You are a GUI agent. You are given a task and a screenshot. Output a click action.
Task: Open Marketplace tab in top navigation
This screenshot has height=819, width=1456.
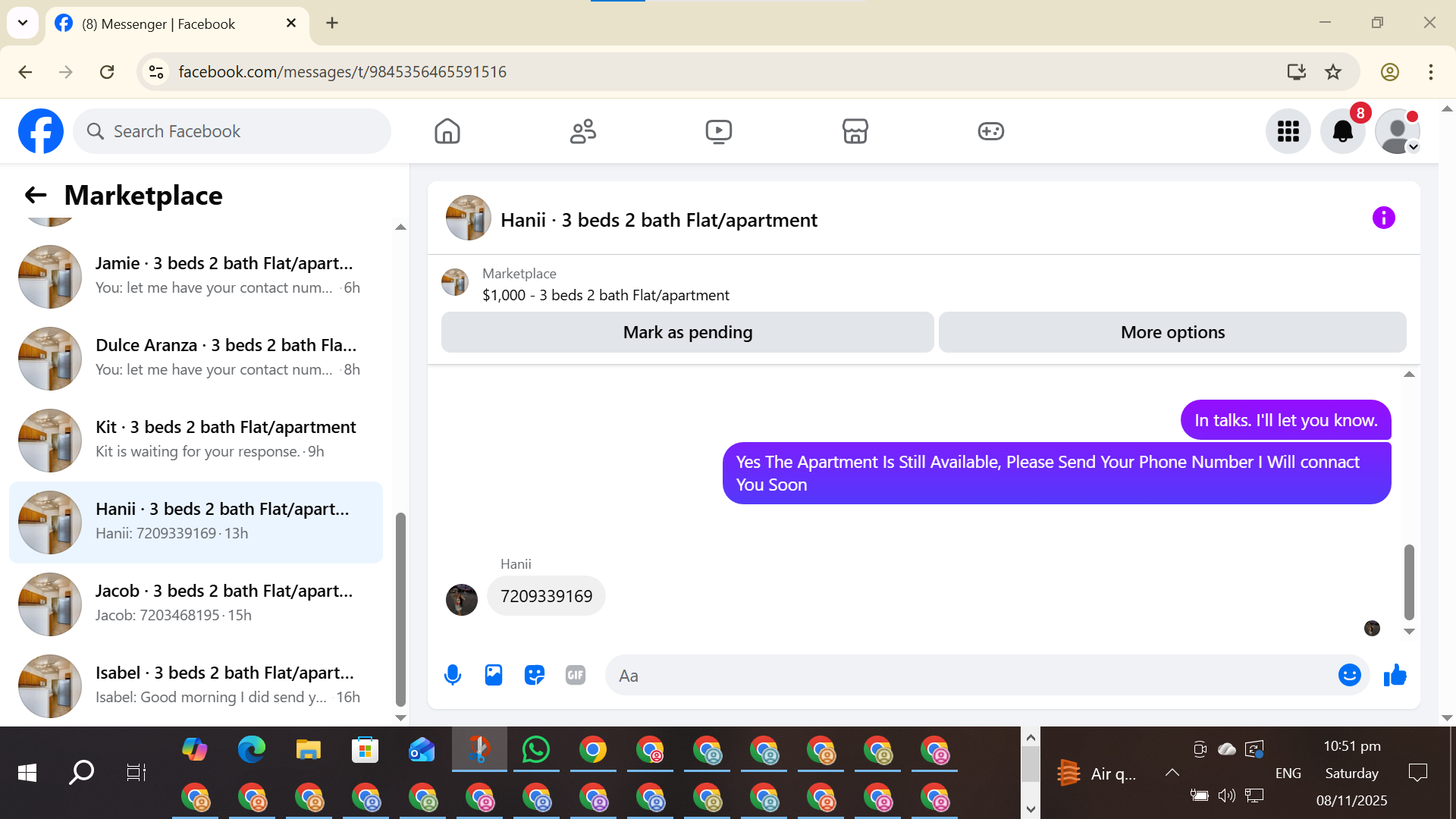pos(855,131)
